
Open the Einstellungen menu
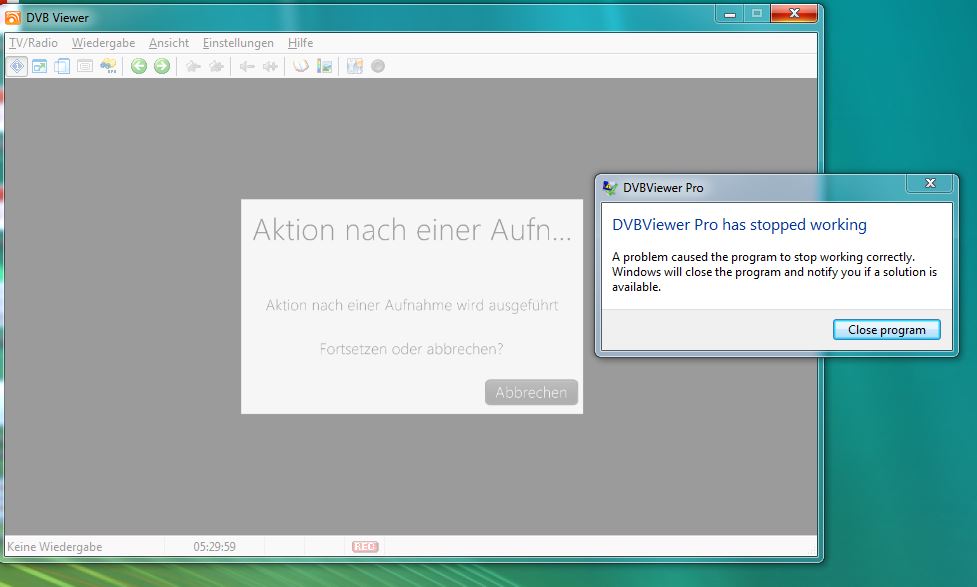tap(238, 43)
